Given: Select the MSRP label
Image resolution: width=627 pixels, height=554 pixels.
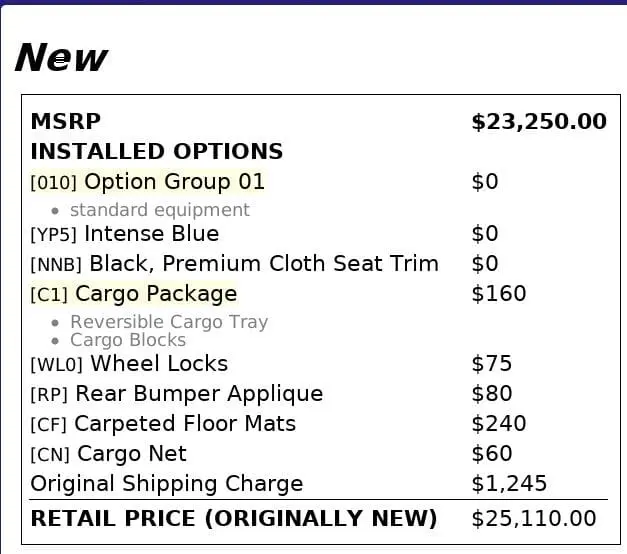Looking at the screenshot, I should [x=66, y=122].
